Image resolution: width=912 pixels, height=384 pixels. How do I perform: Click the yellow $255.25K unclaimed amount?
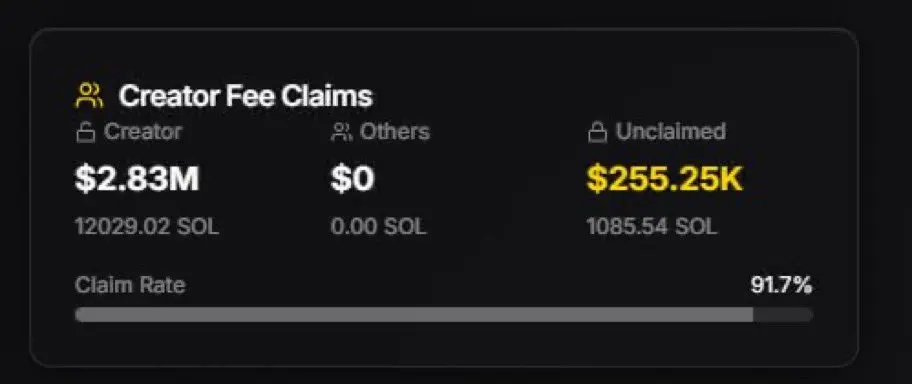(665, 179)
